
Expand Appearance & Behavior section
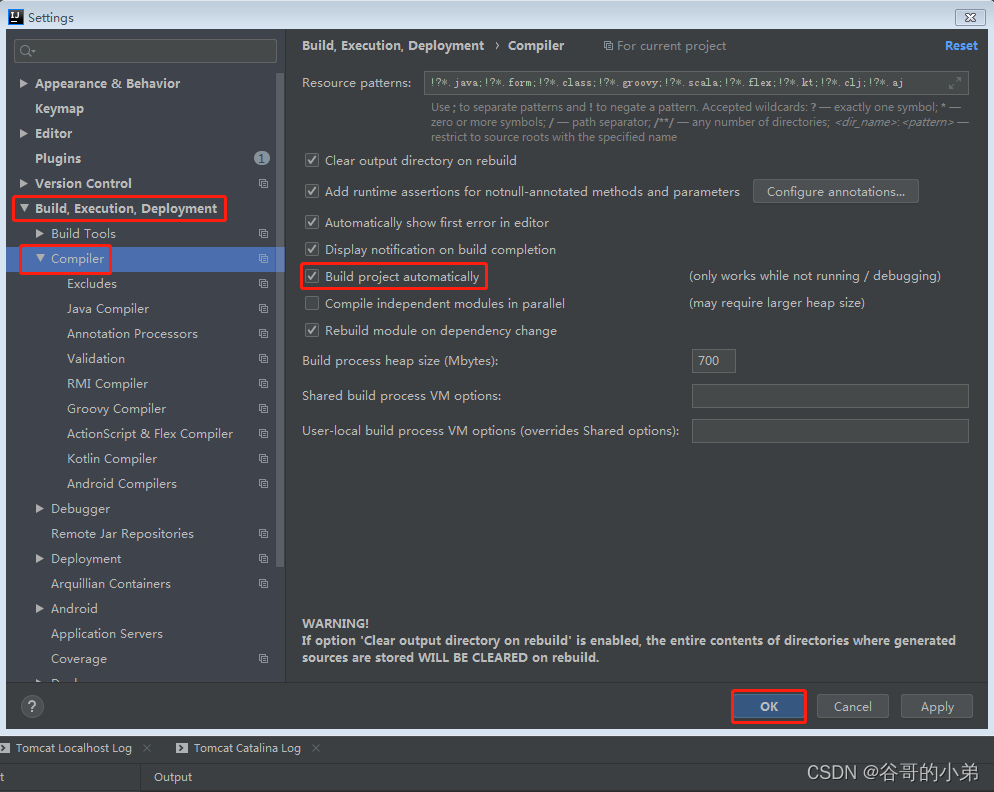(24, 84)
